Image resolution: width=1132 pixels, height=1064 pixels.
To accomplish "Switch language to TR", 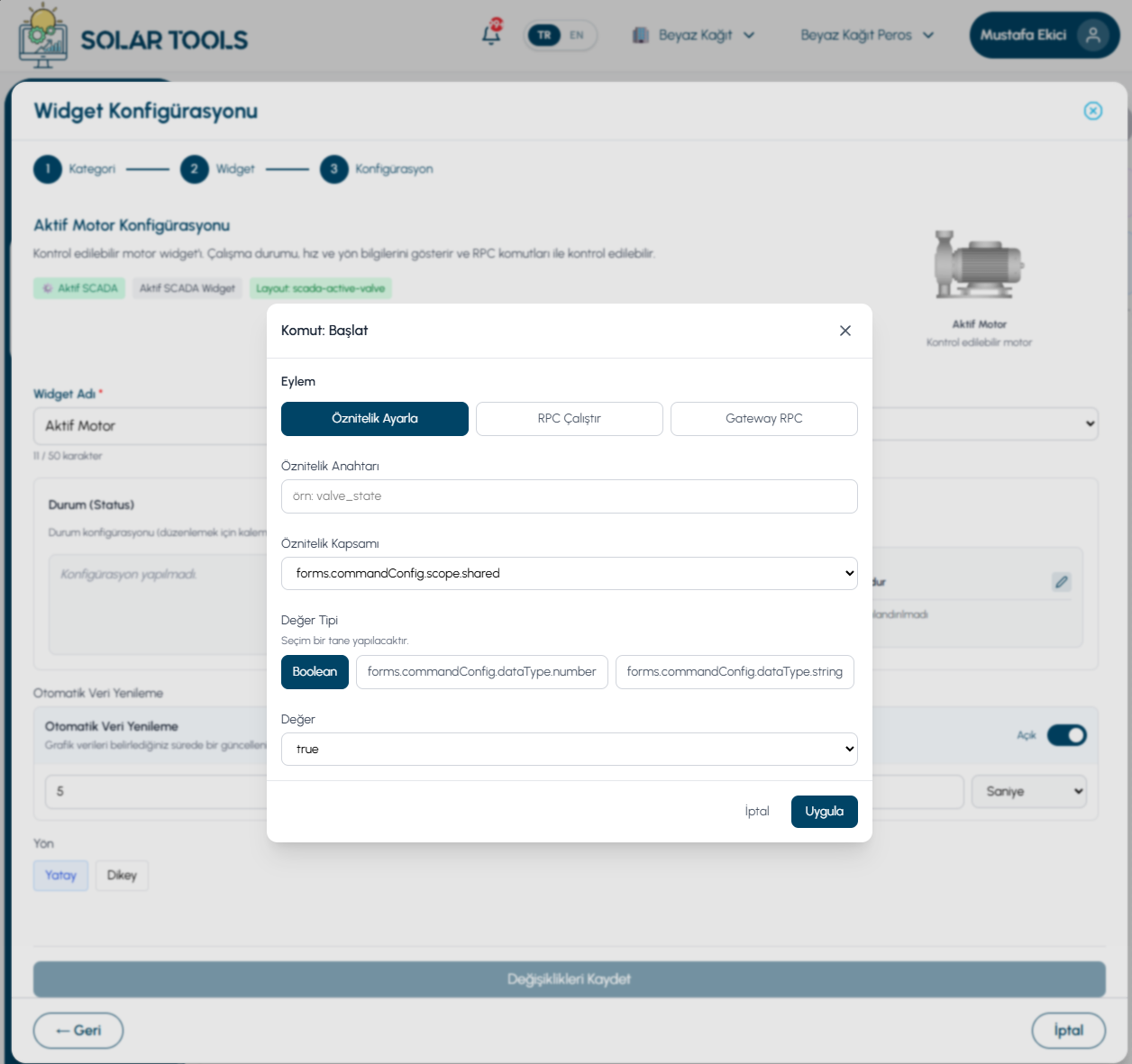I will [544, 35].
